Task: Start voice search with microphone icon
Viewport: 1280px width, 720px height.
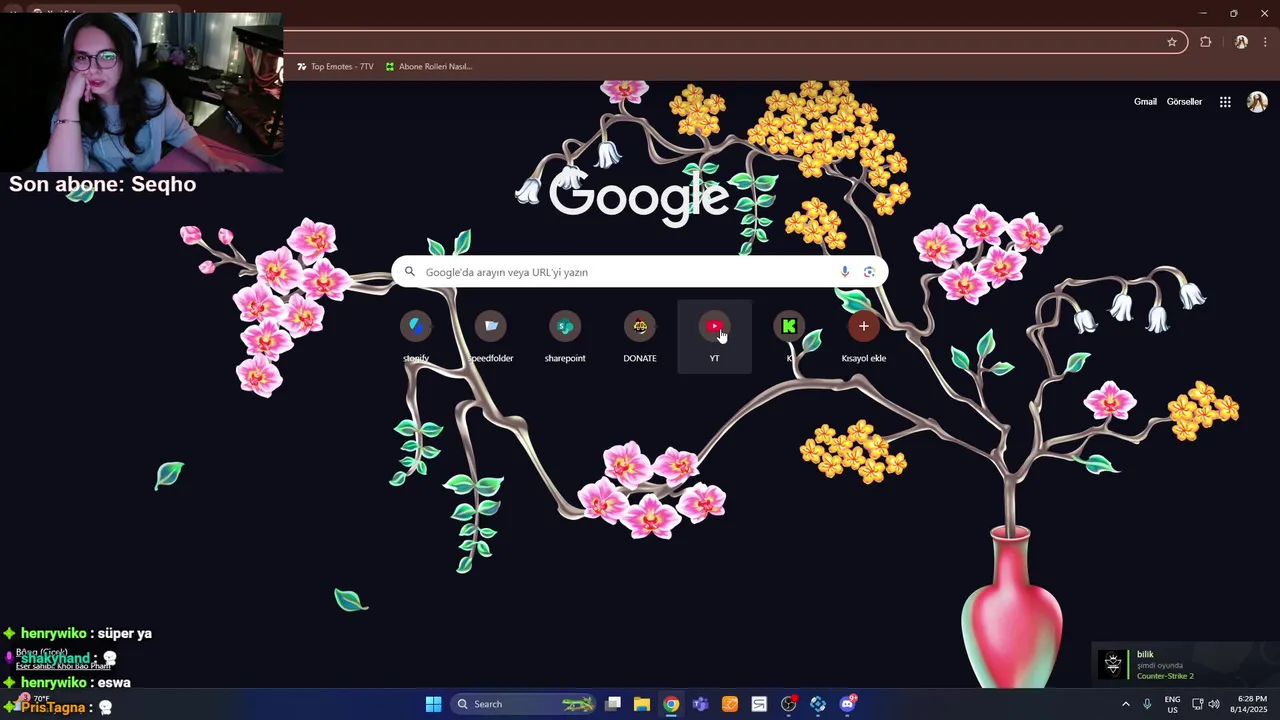Action: pyautogui.click(x=845, y=272)
